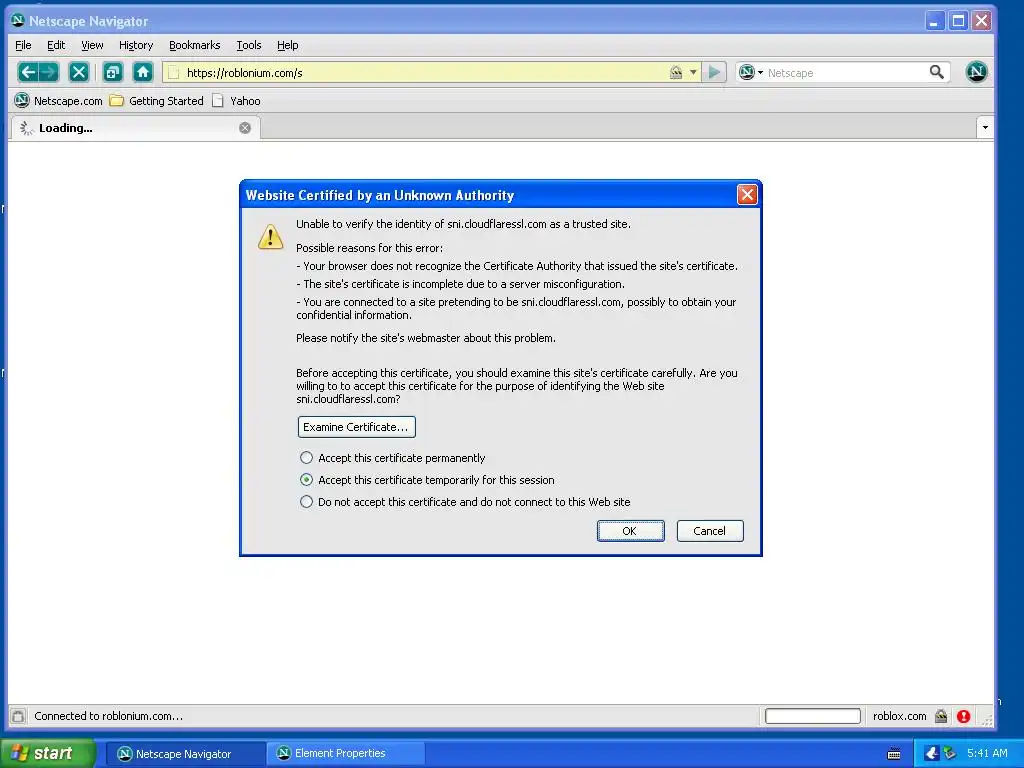Maximize the Netscape Navigator window
The width and height of the screenshot is (1024, 768).
(x=958, y=21)
